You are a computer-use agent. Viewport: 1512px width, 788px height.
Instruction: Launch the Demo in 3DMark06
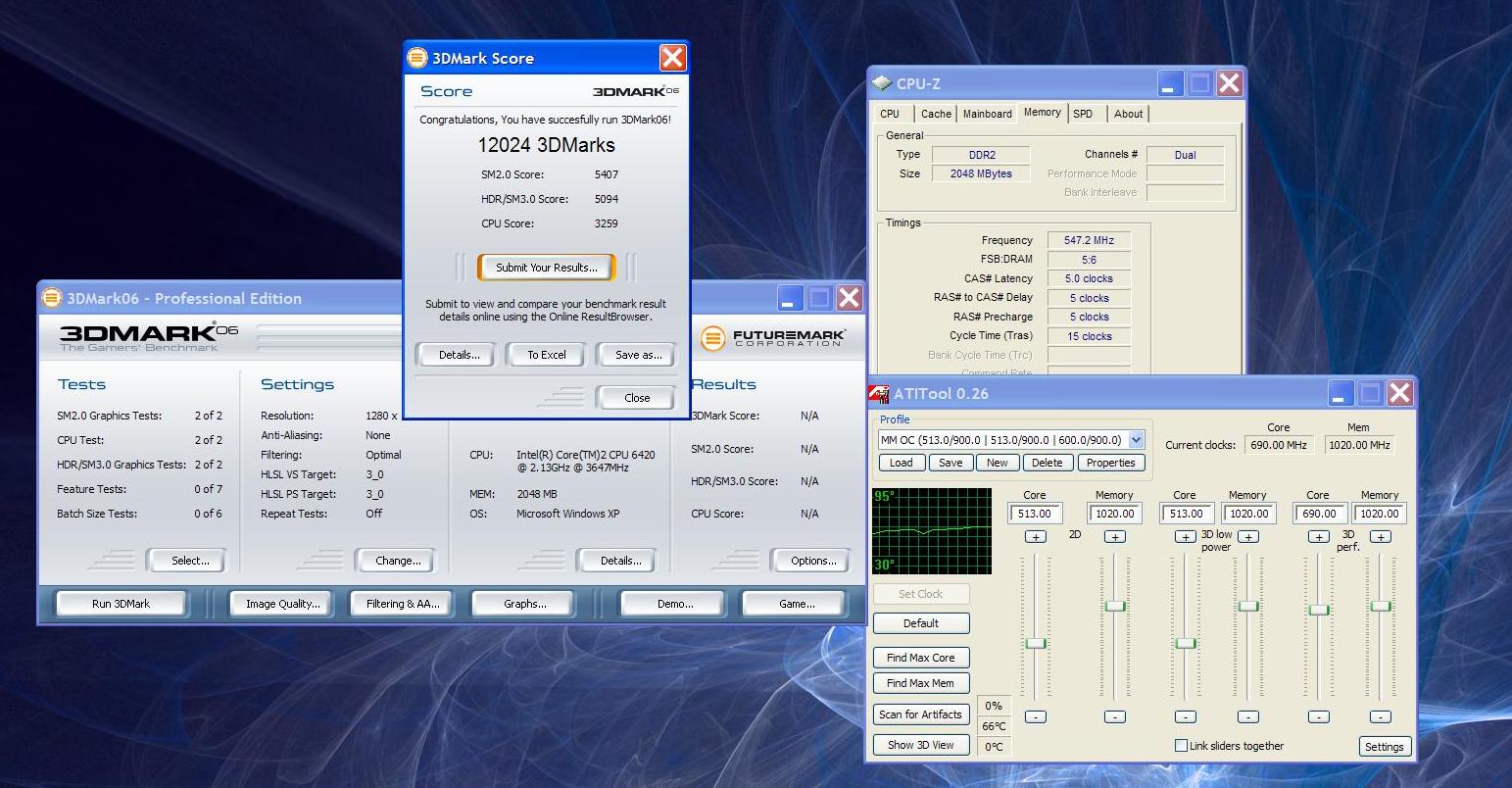click(x=675, y=604)
